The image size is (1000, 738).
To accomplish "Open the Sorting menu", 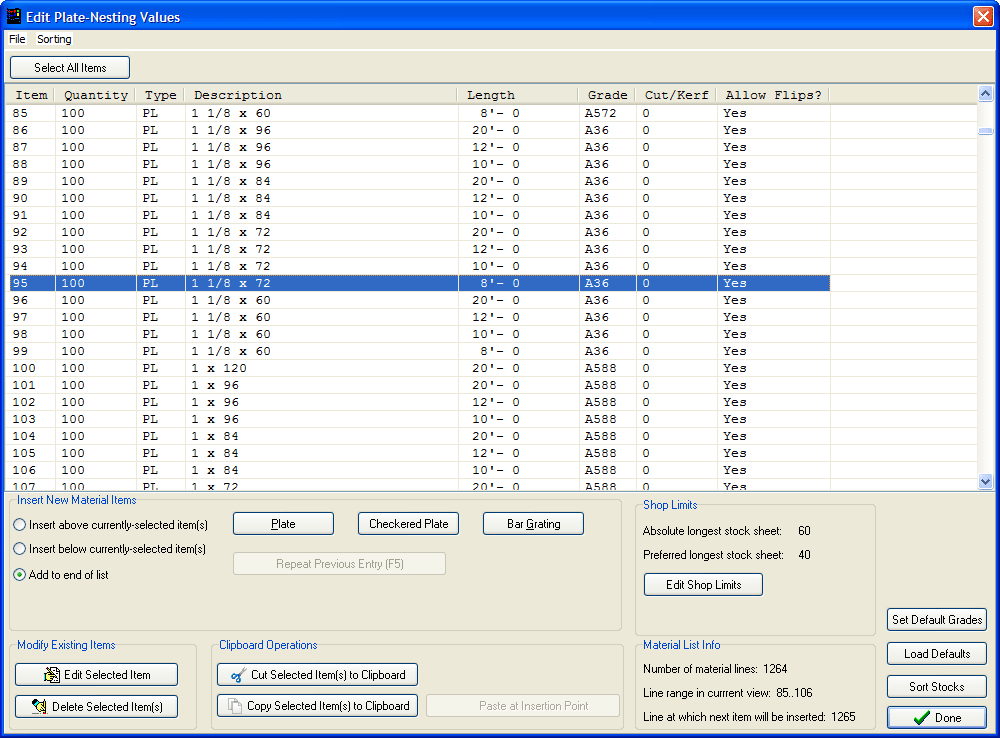I will point(54,39).
